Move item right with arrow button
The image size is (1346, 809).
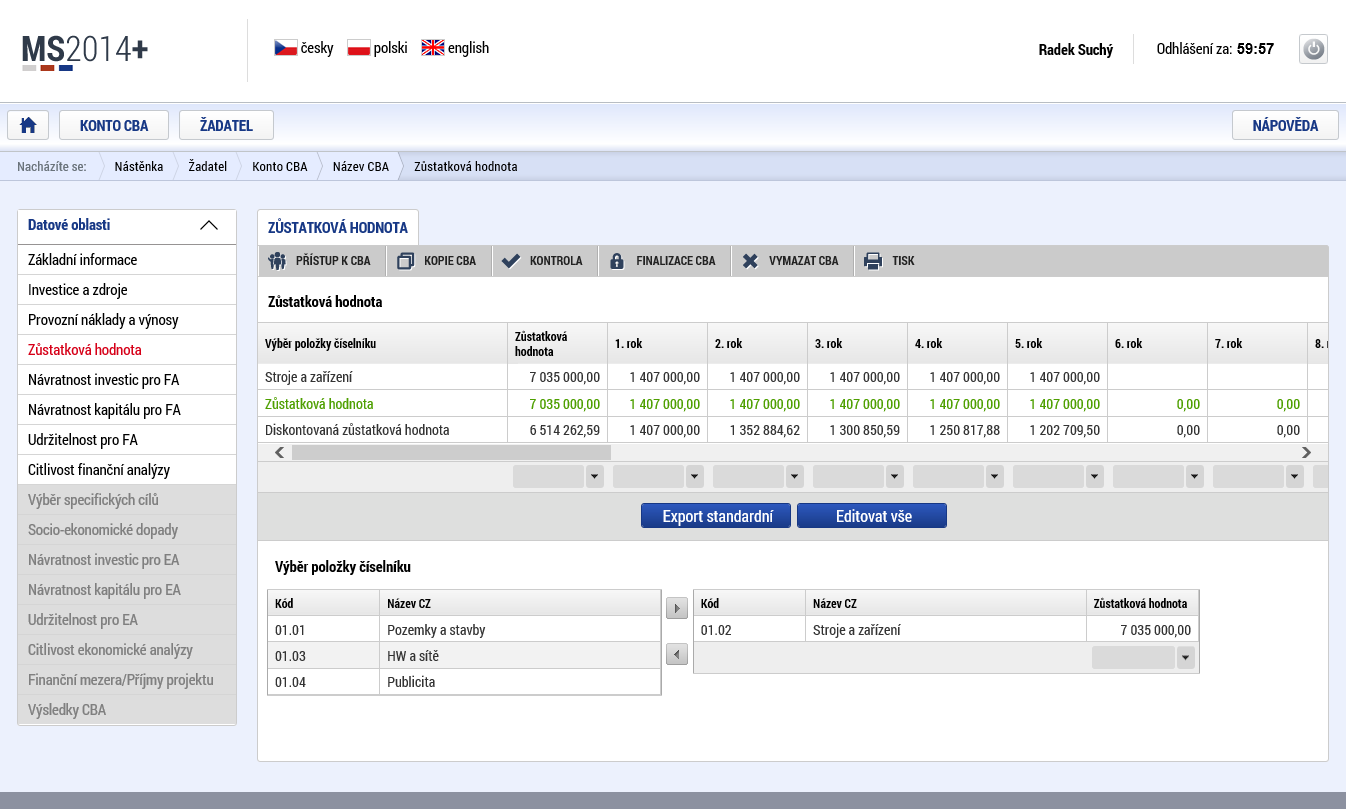point(677,608)
